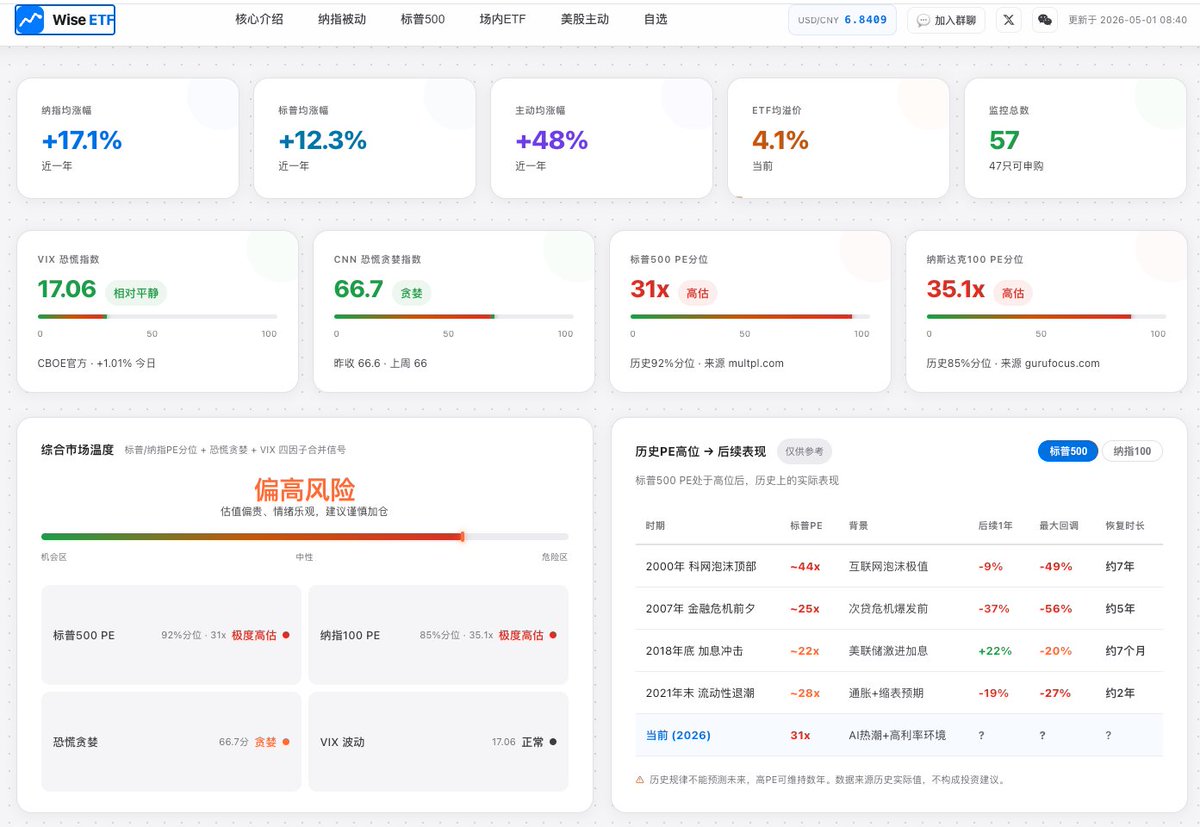Click the 2018年底 加息冲击 row
1200x827 pixels.
[899, 650]
